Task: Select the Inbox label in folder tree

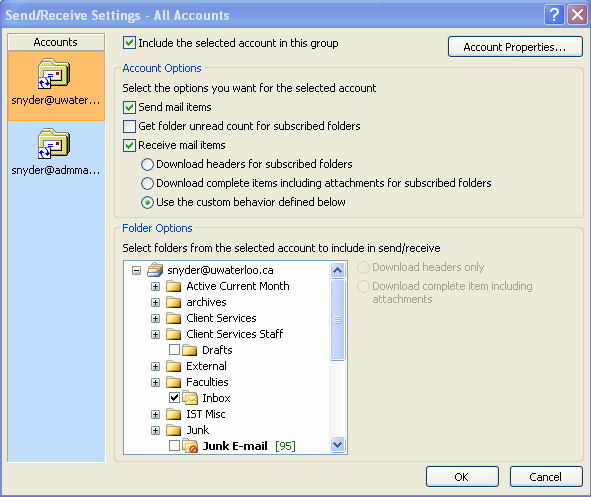Action: pyautogui.click(x=216, y=398)
